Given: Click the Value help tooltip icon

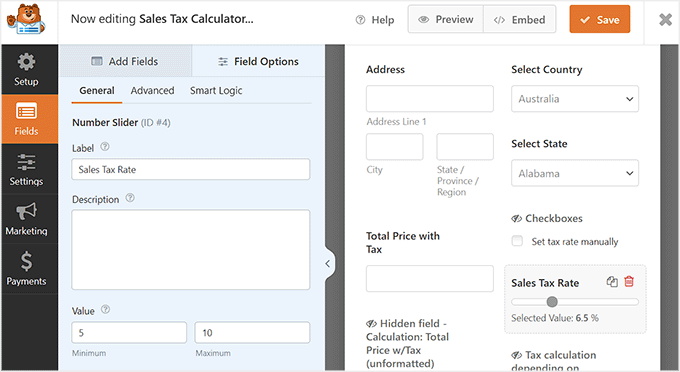Looking at the screenshot, I should (x=105, y=309).
